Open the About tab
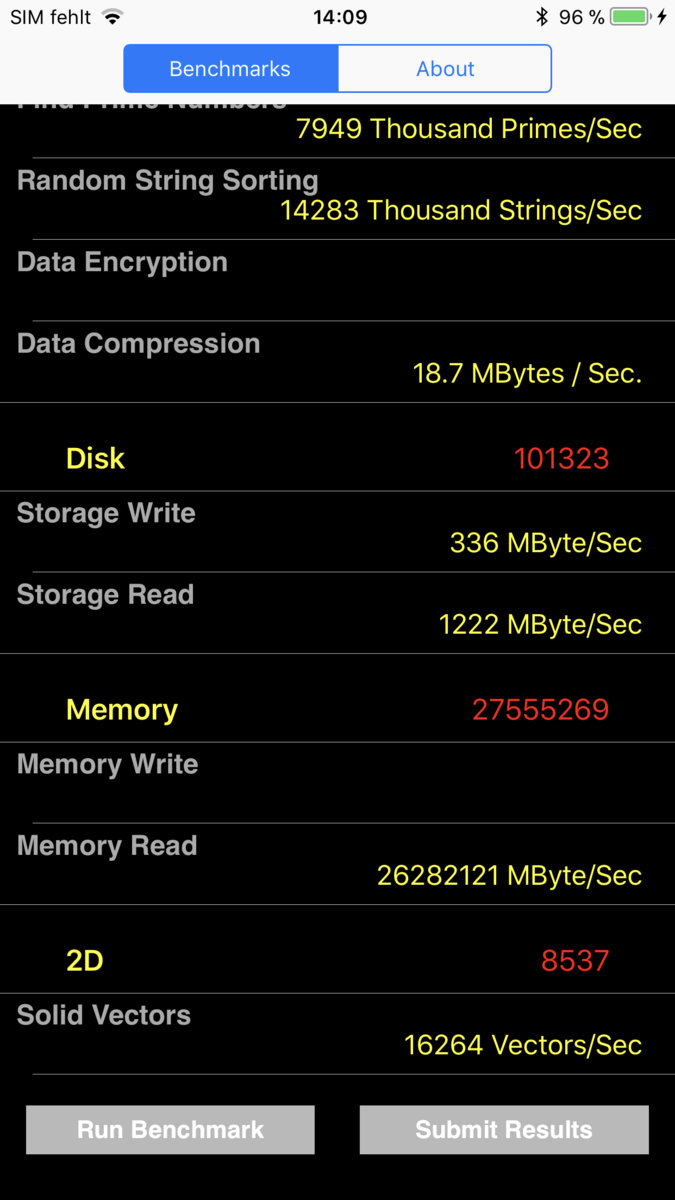The image size is (675, 1200). [445, 69]
